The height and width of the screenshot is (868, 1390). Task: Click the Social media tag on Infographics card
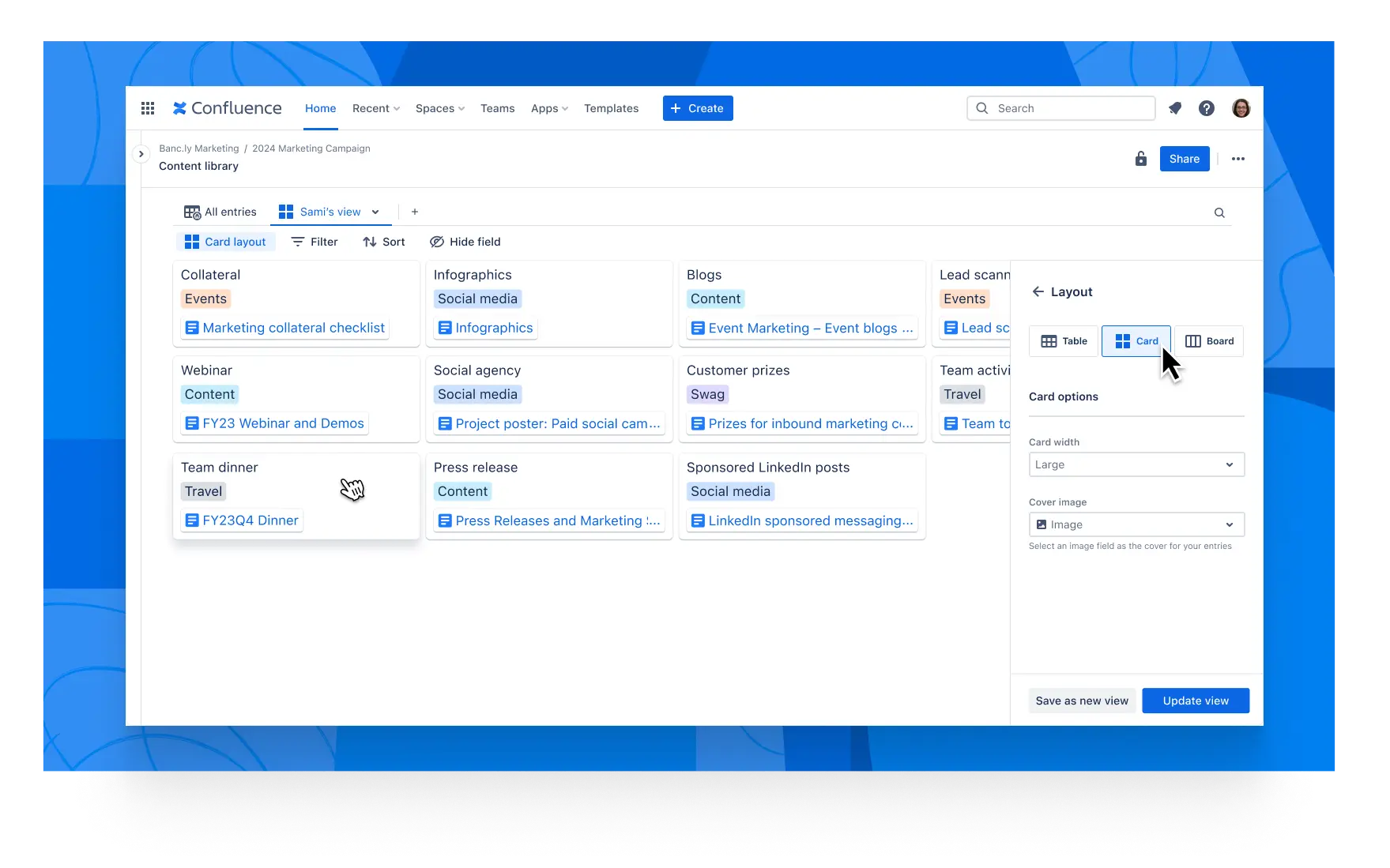(x=477, y=299)
